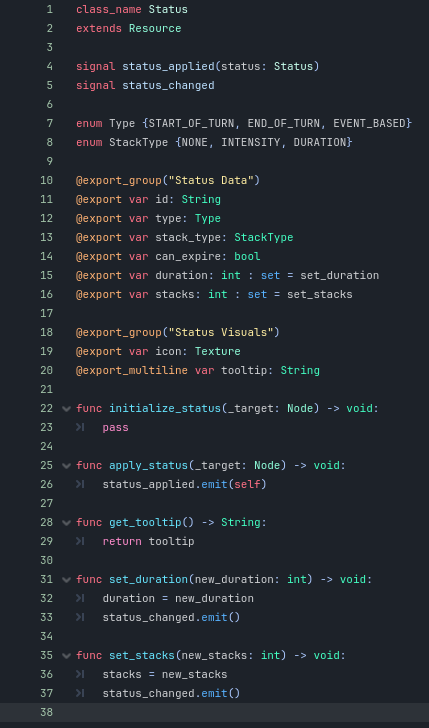Screen dimensions: 429x728
Task: Collapse the get_tooltip function block
Action: point(66,523)
